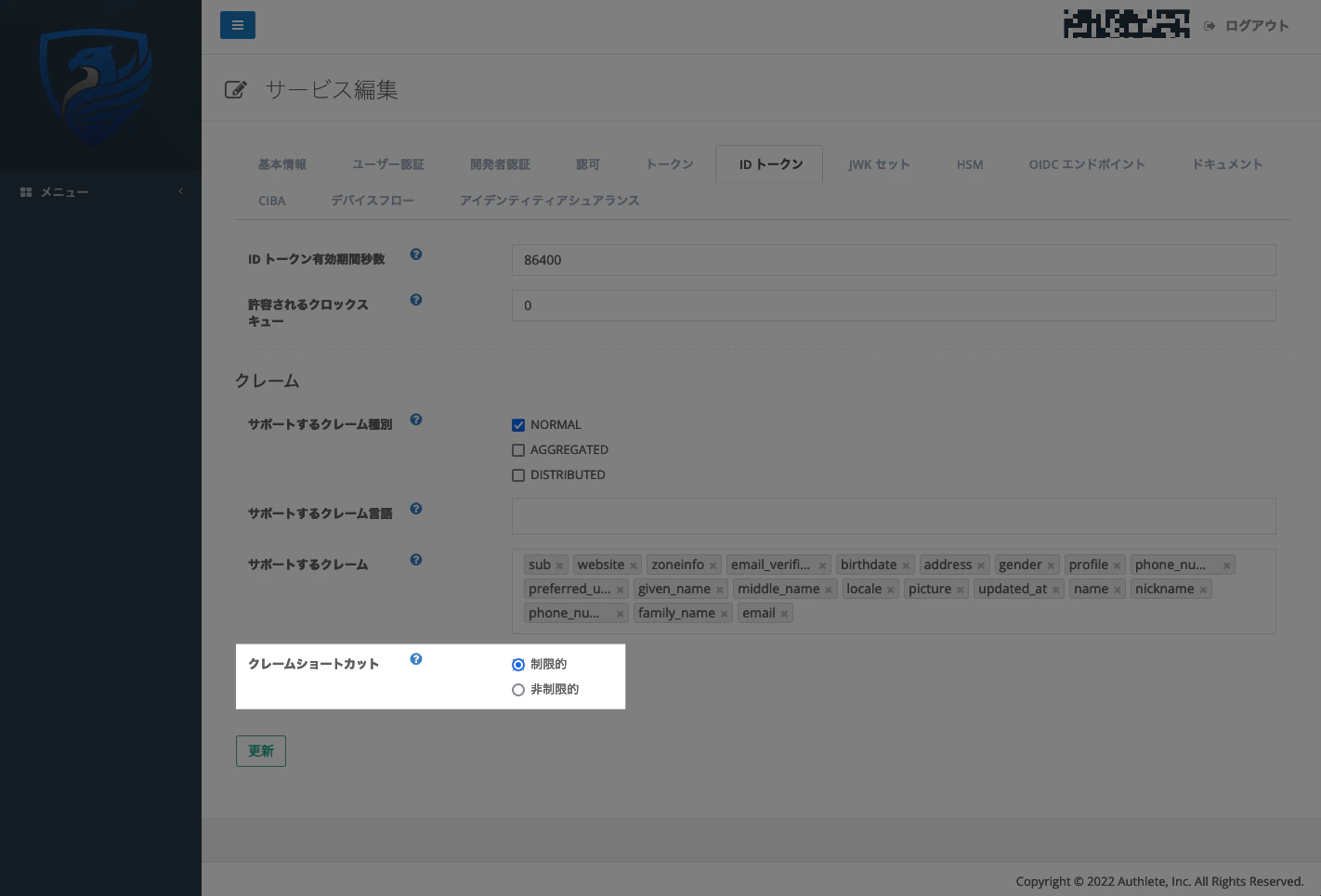Enable the AGGREGATED claim type
Image resolution: width=1321 pixels, height=896 pixels.
(518, 449)
